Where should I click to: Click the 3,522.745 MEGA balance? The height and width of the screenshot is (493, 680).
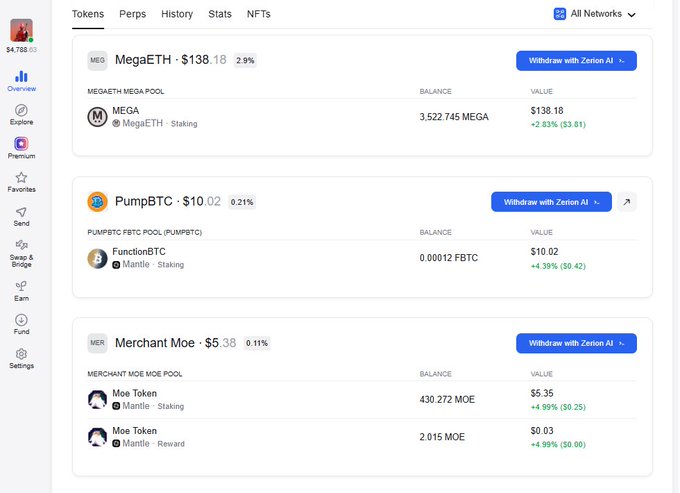[x=454, y=117]
